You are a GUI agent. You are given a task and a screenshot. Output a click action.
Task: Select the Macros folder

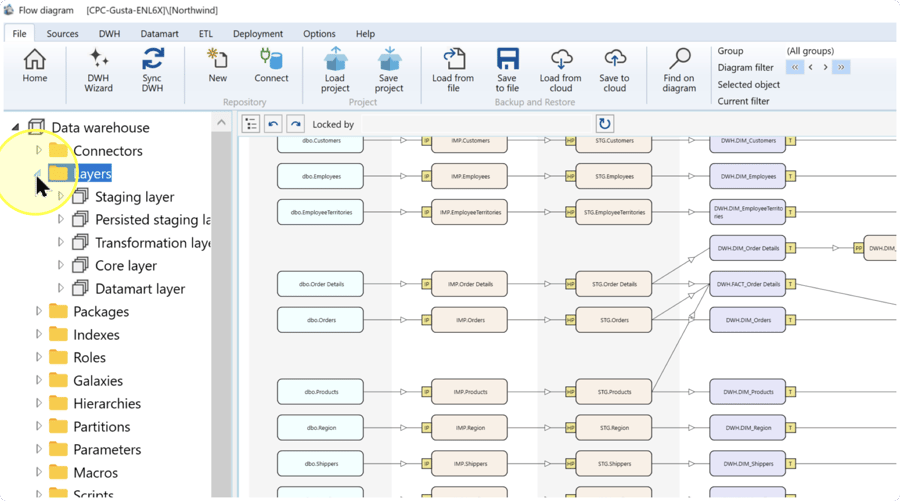click(95, 472)
